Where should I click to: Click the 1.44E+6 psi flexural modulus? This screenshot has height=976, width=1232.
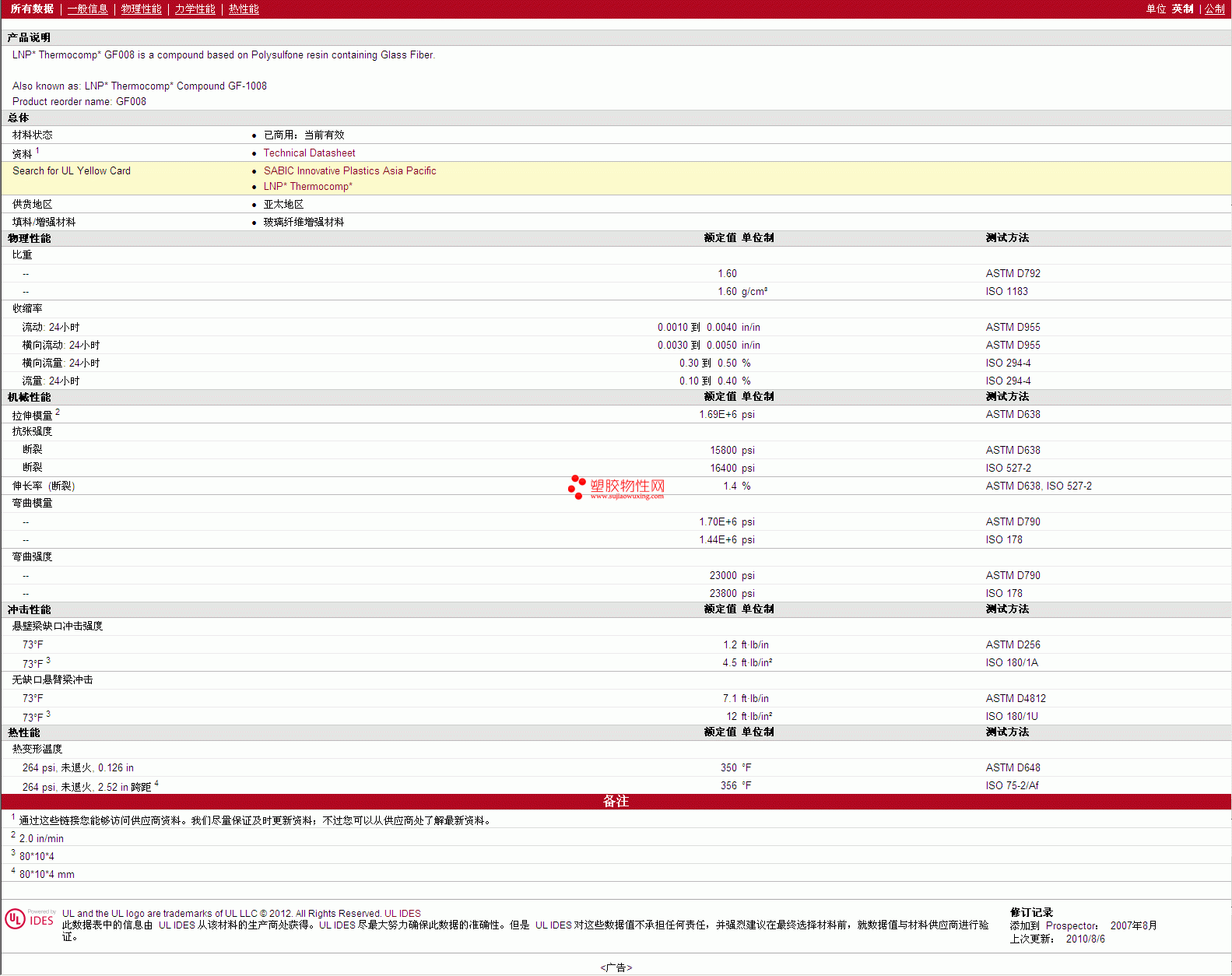(726, 540)
